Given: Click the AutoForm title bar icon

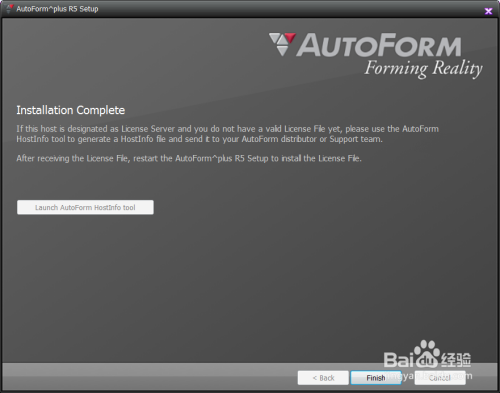Looking at the screenshot, I should click(x=10, y=9).
